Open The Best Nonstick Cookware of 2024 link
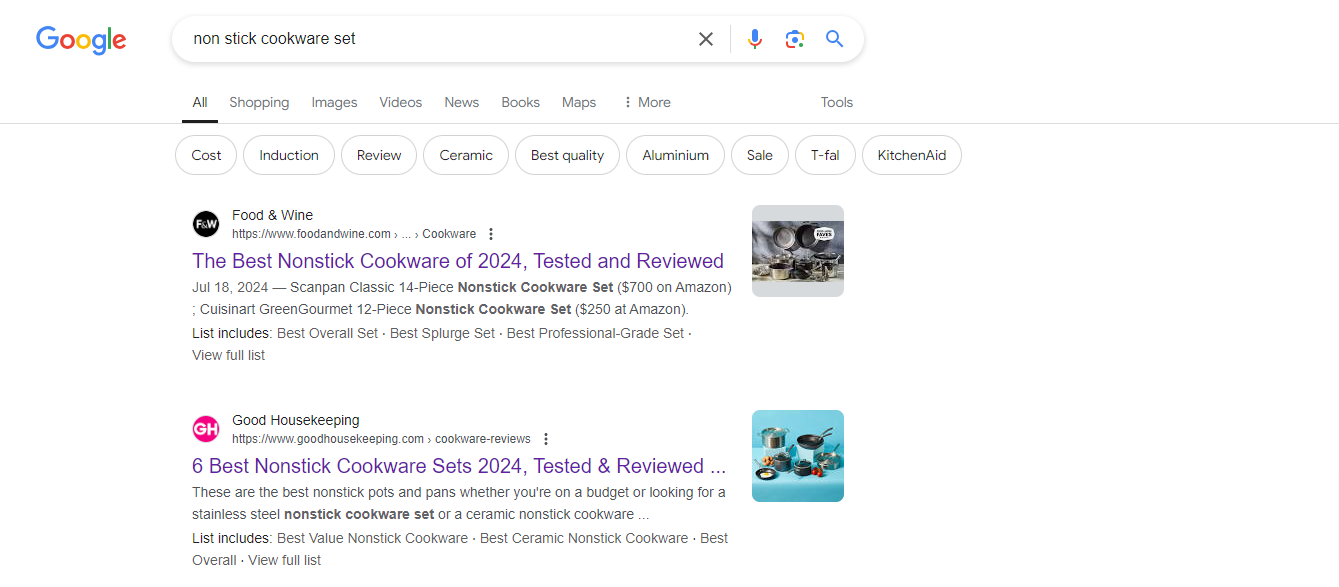Image resolution: width=1339 pixels, height=587 pixels. click(x=458, y=261)
